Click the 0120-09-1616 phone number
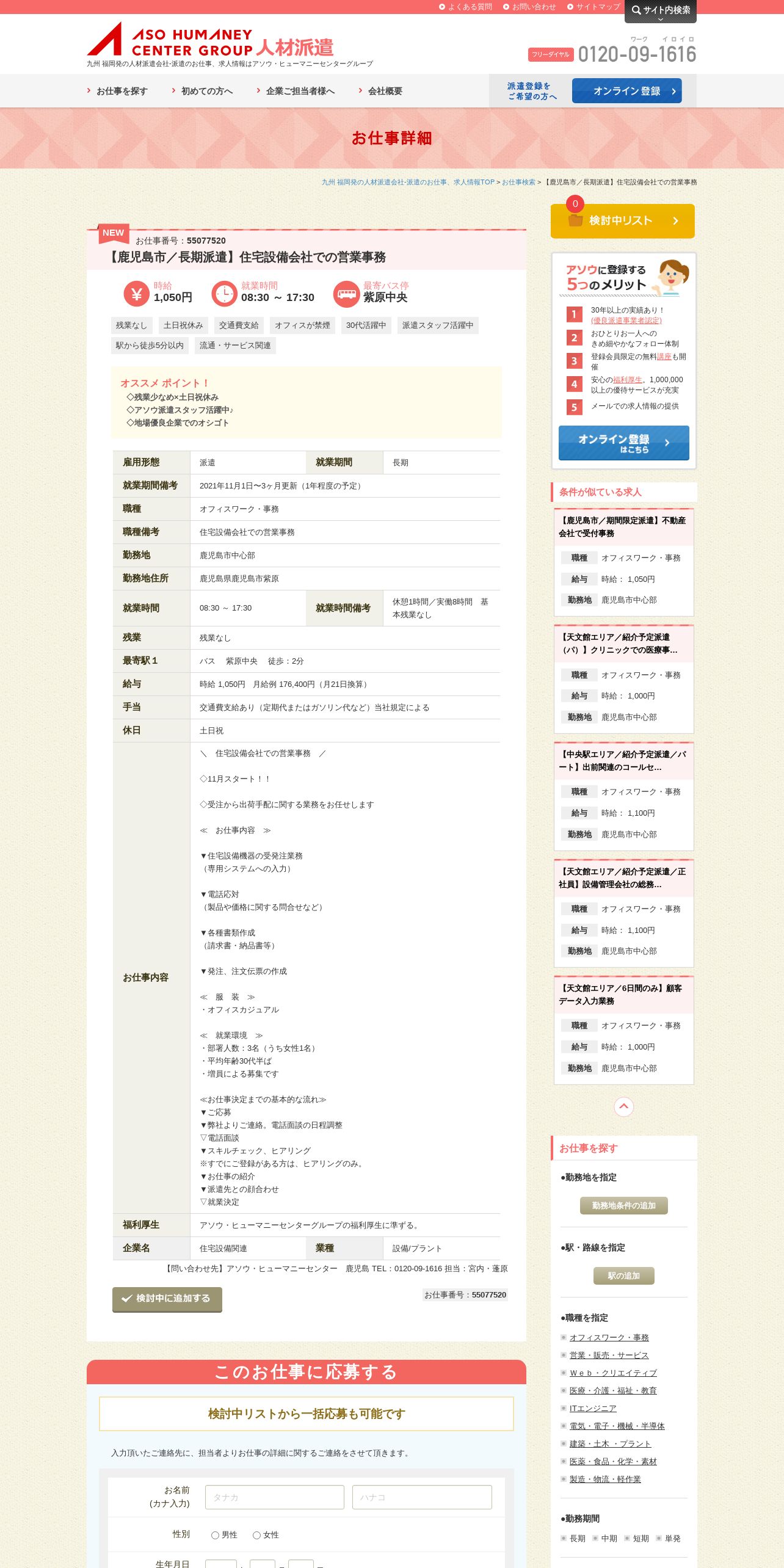Screen dimensions: 784x1568 tap(637, 54)
